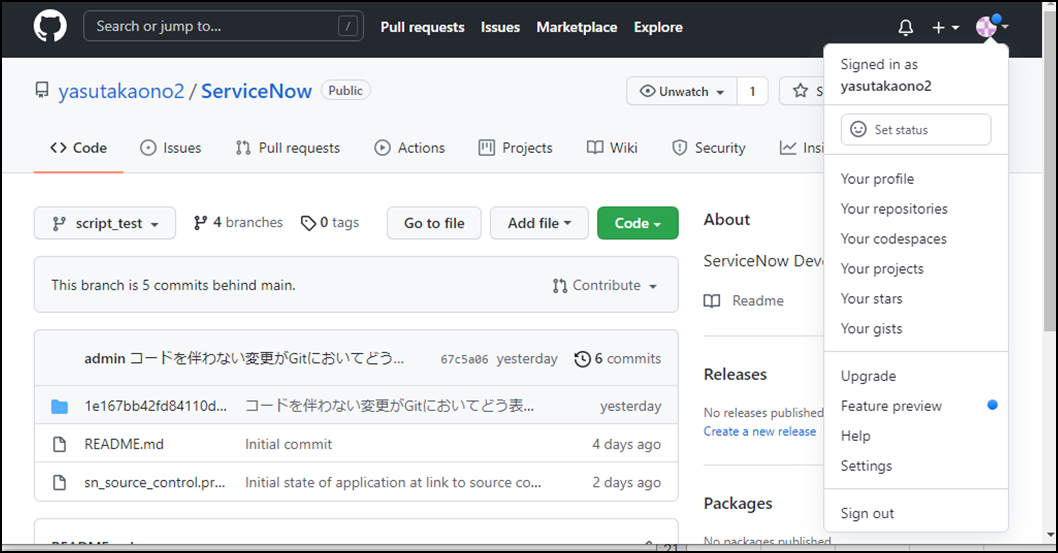Click the branch icon beside 4 branches
Viewport: 1058px width, 553px height.
(200, 223)
